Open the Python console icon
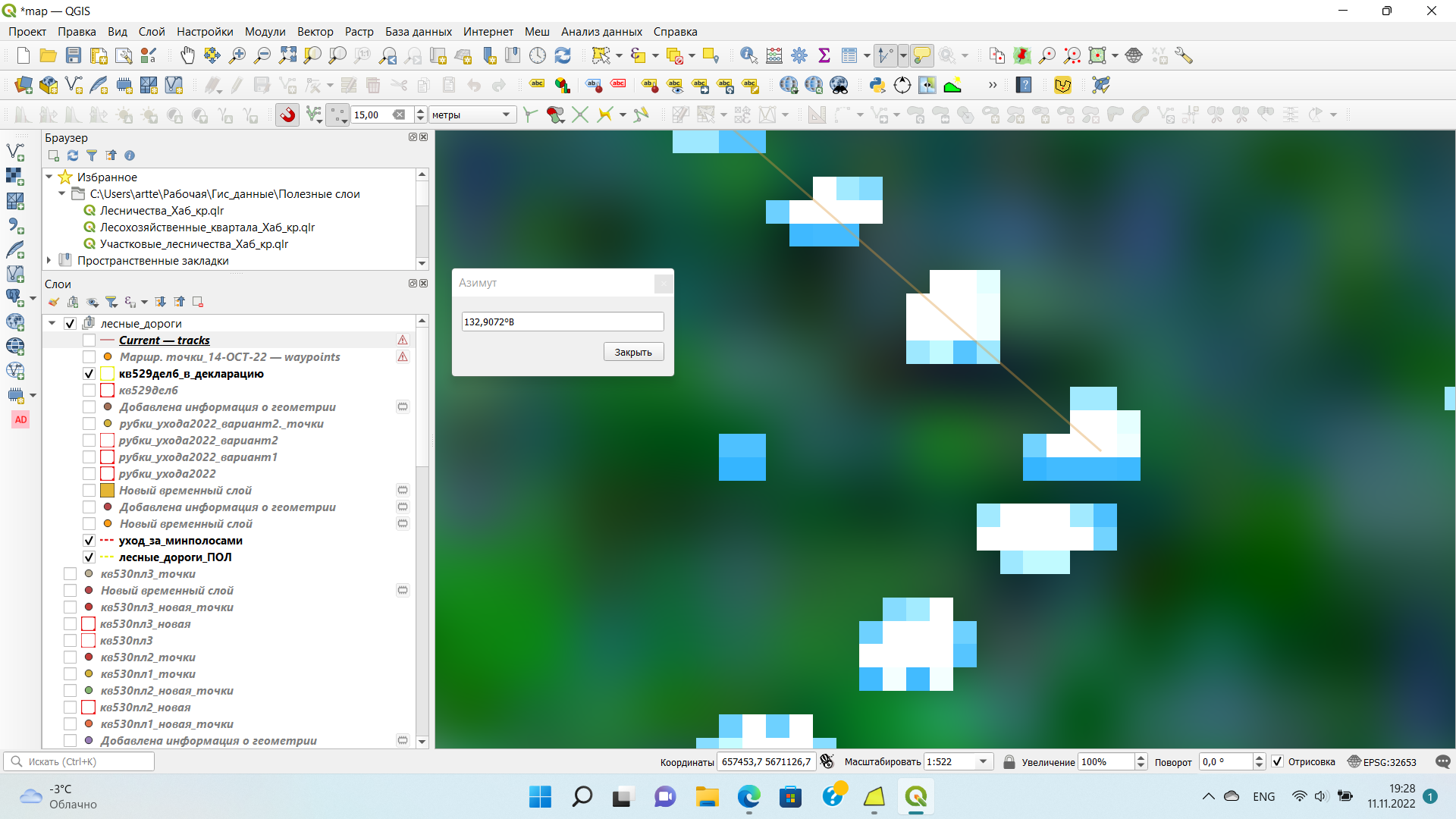 (x=877, y=85)
